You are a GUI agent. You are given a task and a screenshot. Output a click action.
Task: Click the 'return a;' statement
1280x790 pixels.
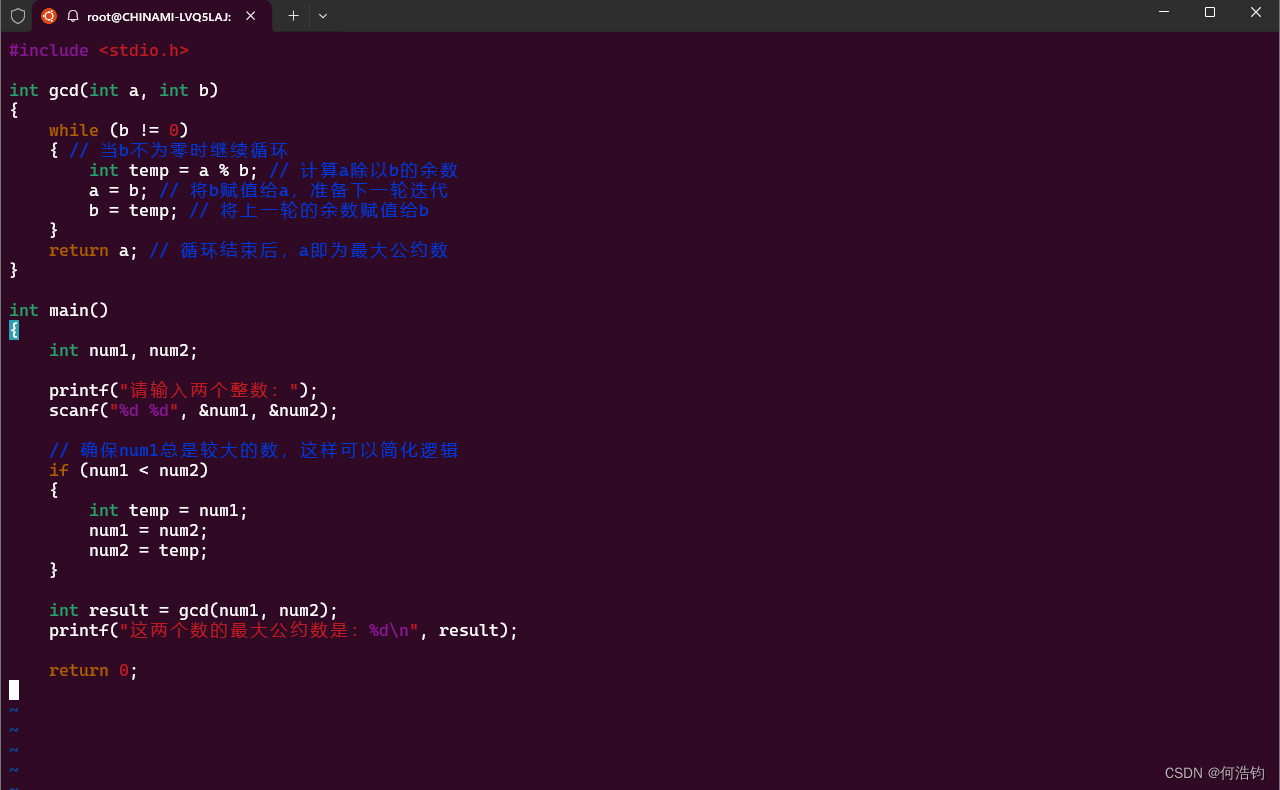tap(94, 250)
